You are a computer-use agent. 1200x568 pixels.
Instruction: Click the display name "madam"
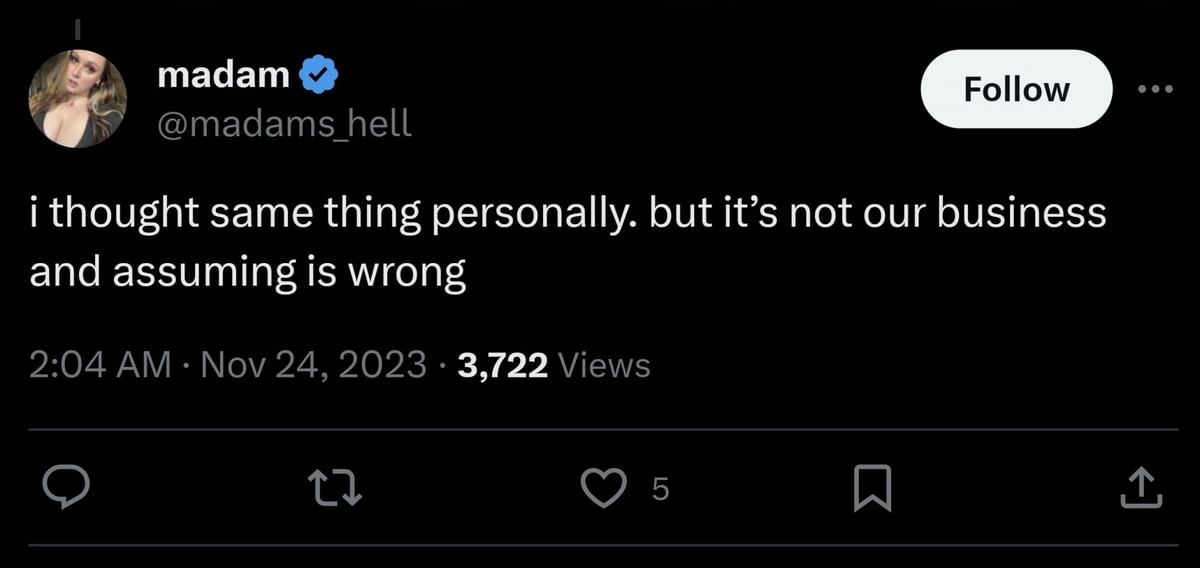(x=224, y=75)
